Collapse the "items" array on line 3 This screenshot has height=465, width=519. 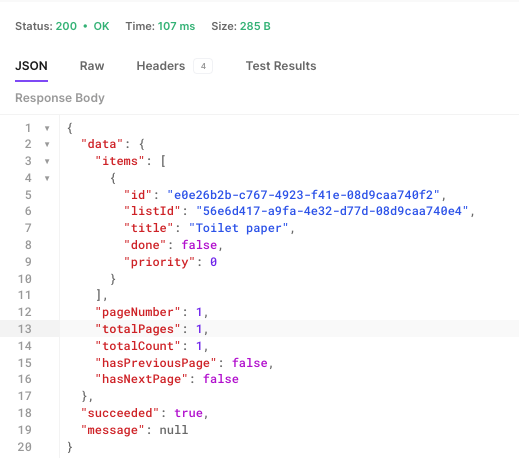(47, 161)
